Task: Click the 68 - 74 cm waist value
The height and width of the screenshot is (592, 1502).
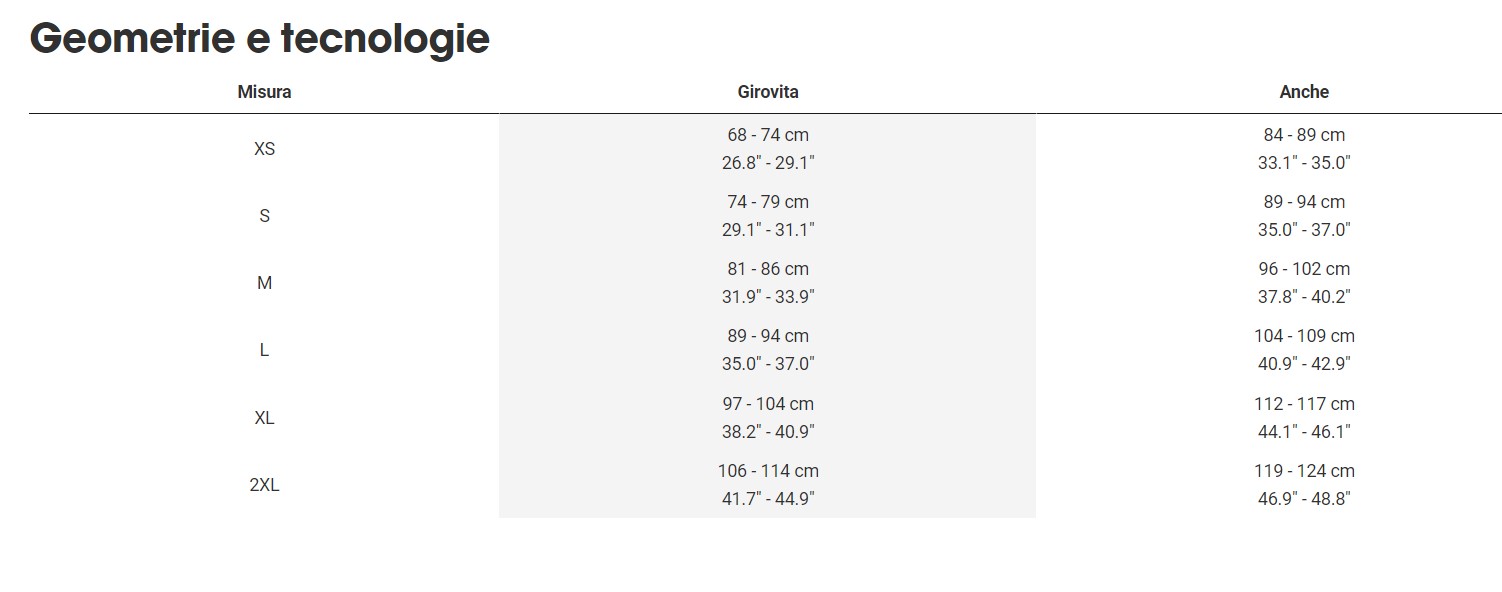Action: (768, 135)
